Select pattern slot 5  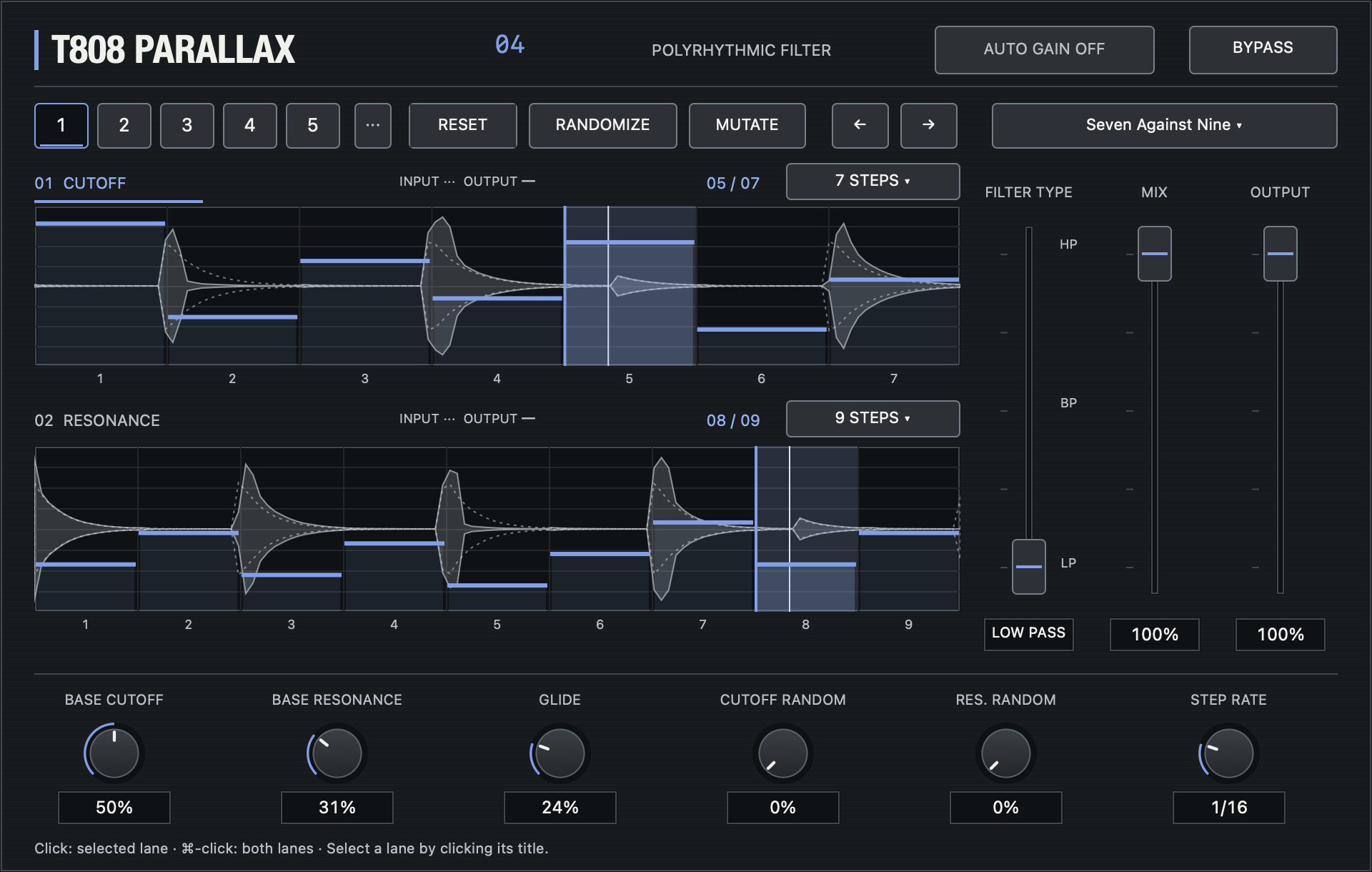click(313, 125)
